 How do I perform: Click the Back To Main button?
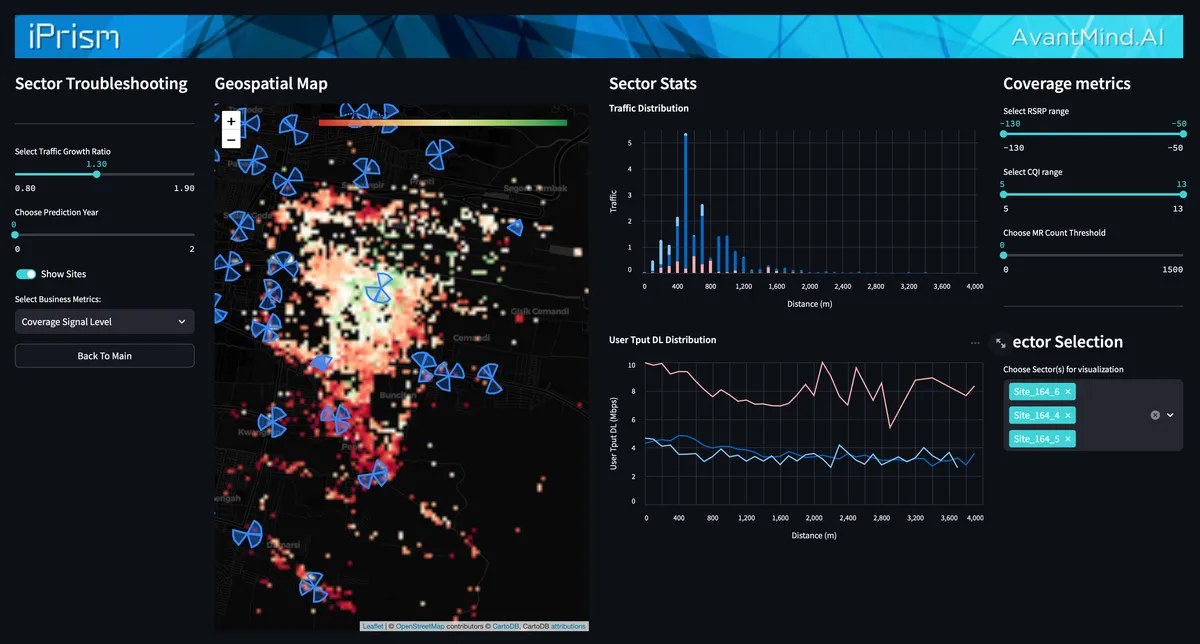tap(104, 355)
